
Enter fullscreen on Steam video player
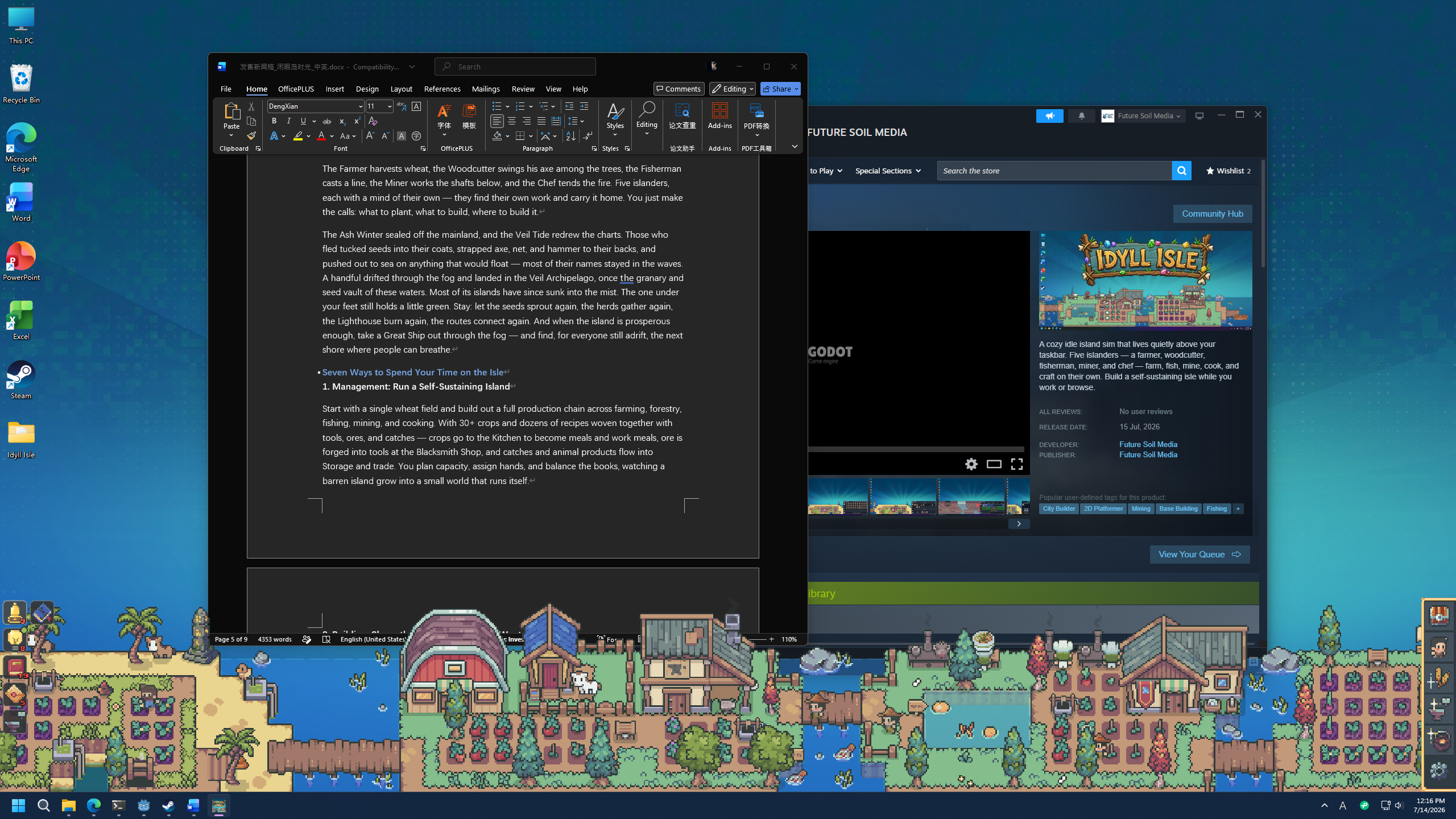point(1016,464)
